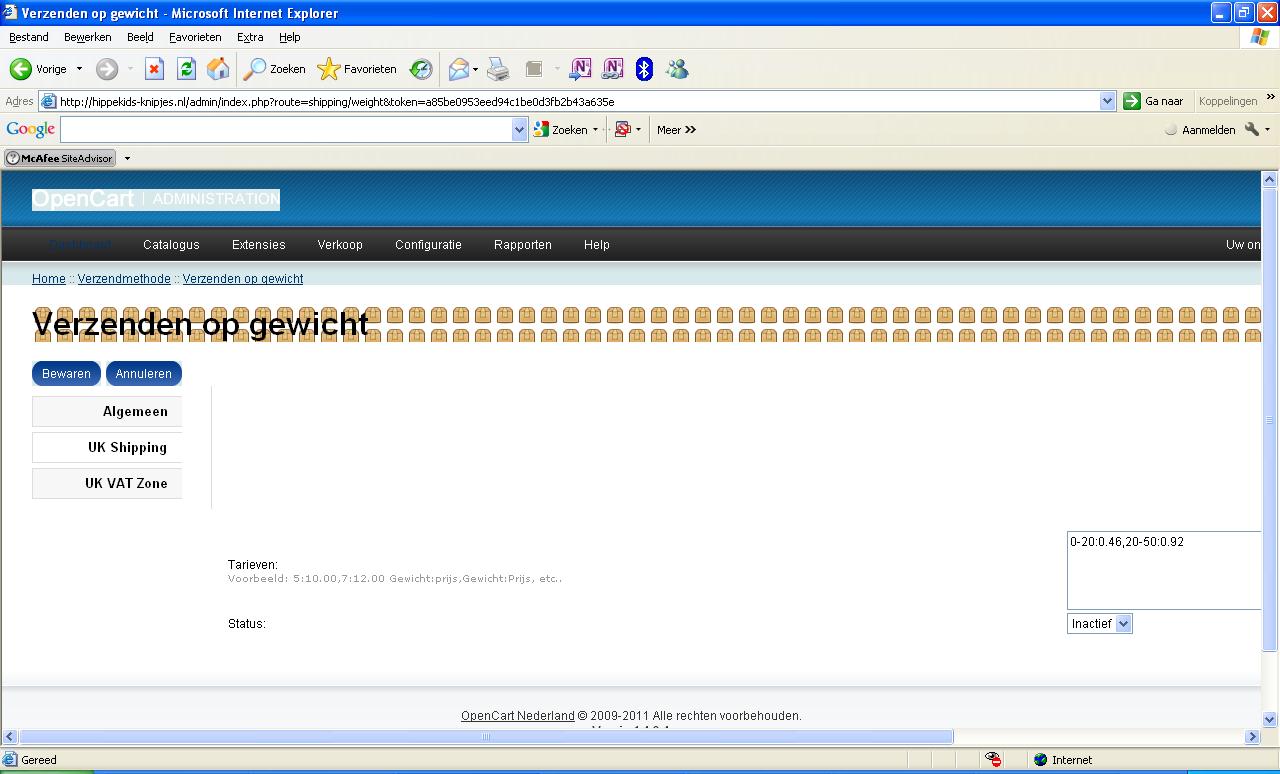Image resolution: width=1280 pixels, height=774 pixels.
Task: Open the OpenCart Help admin menu
Action: click(596, 244)
